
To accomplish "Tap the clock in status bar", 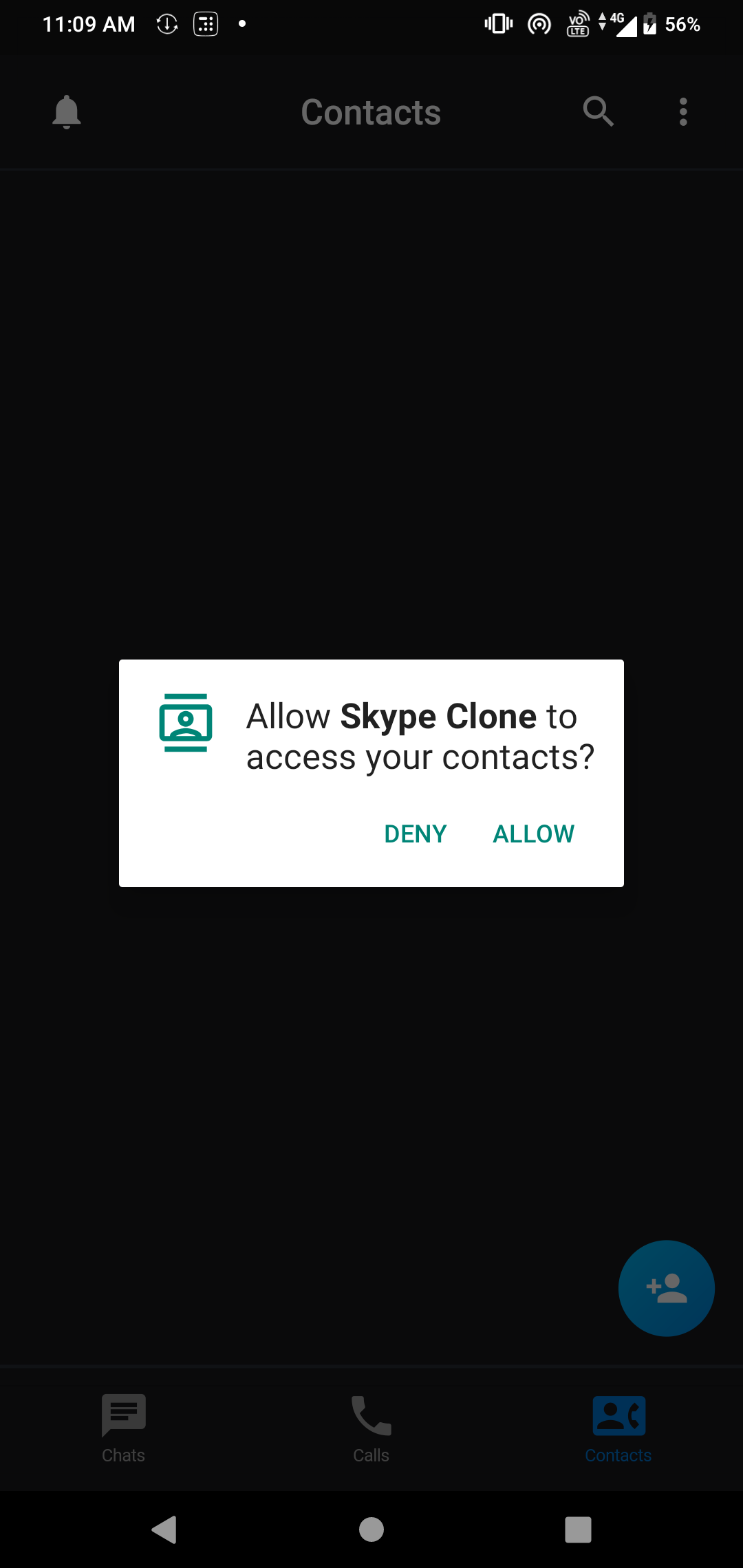I will point(89,25).
